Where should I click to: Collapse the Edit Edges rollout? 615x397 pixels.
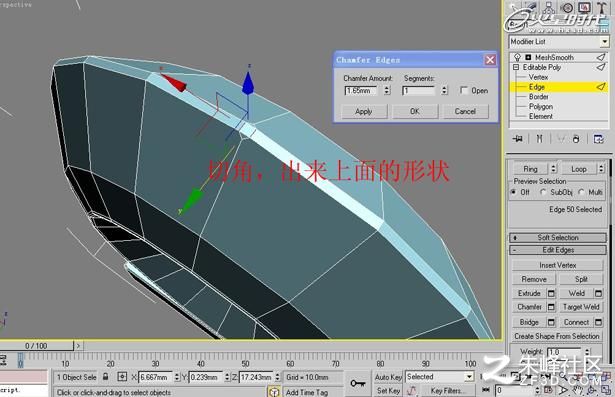(558, 250)
